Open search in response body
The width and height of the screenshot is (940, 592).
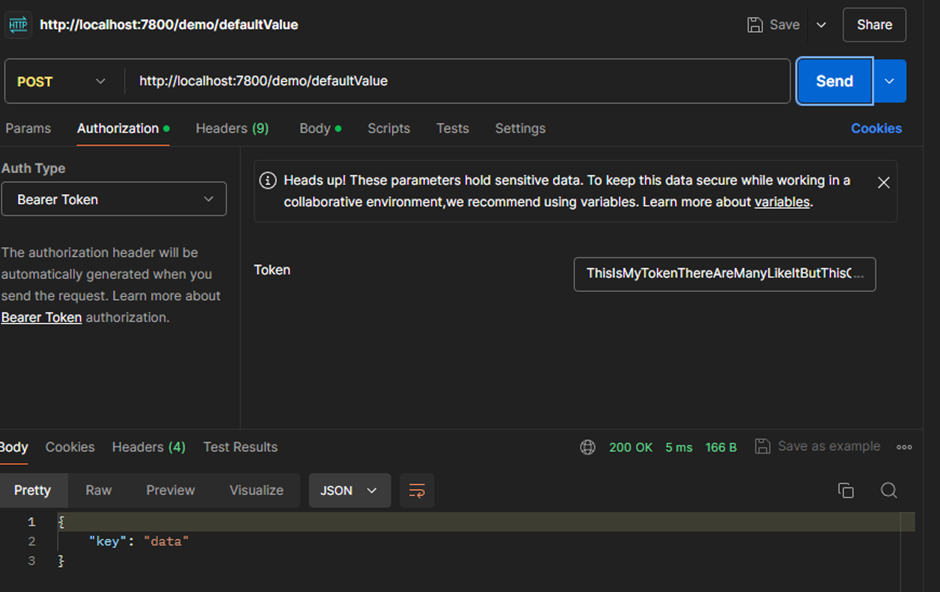(x=888, y=490)
